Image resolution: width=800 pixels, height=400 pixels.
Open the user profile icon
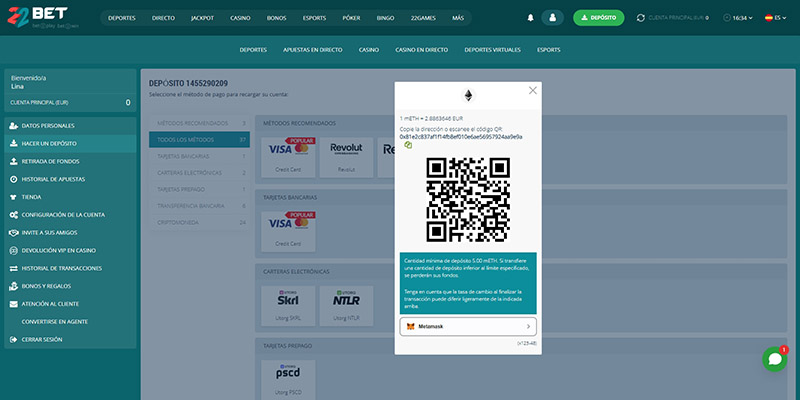tap(553, 18)
